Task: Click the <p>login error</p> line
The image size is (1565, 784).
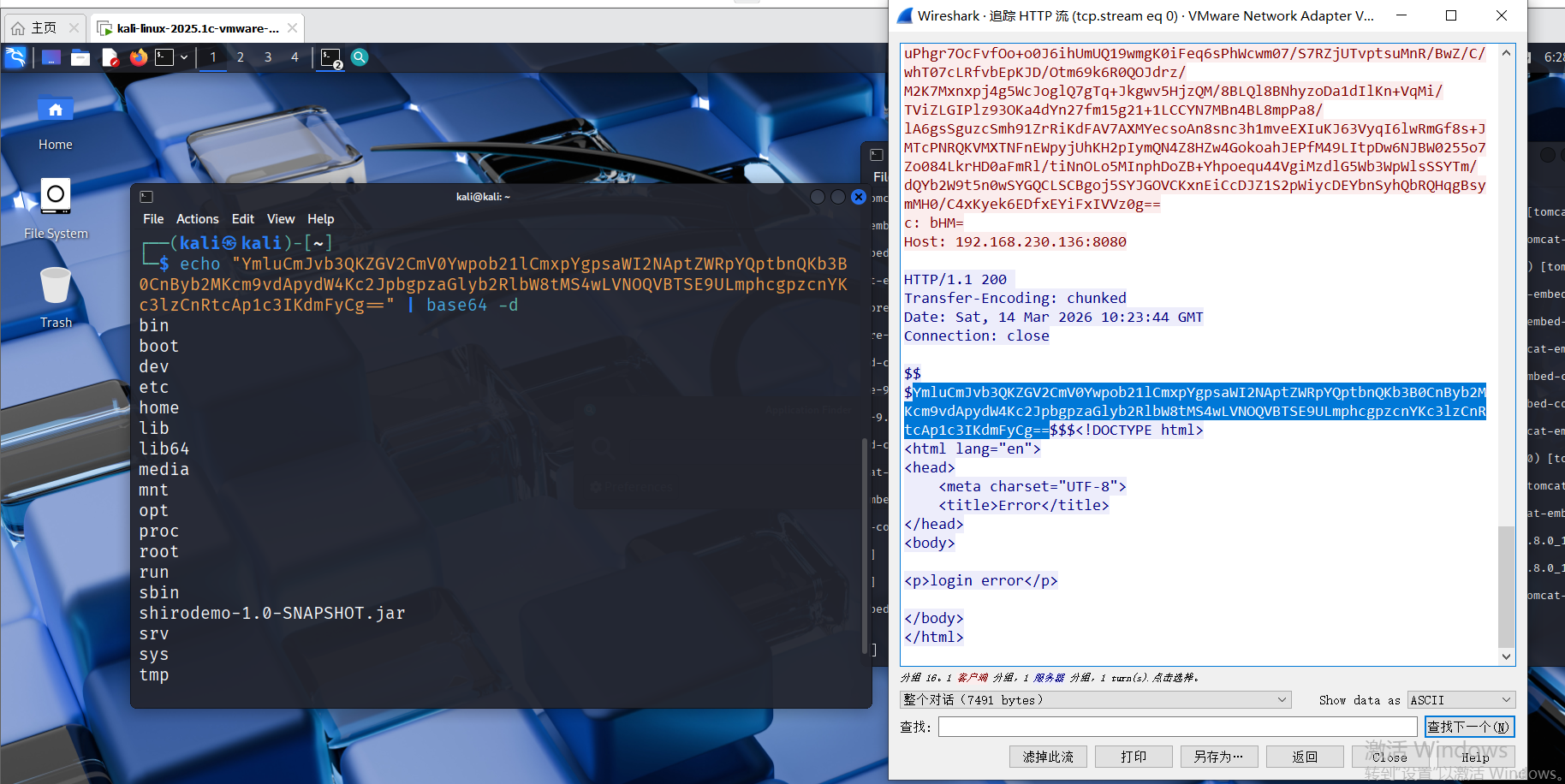Action: [981, 580]
